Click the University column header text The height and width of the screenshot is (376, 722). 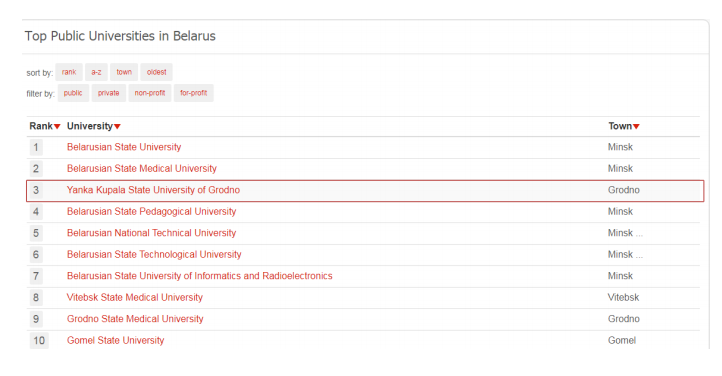[90, 126]
